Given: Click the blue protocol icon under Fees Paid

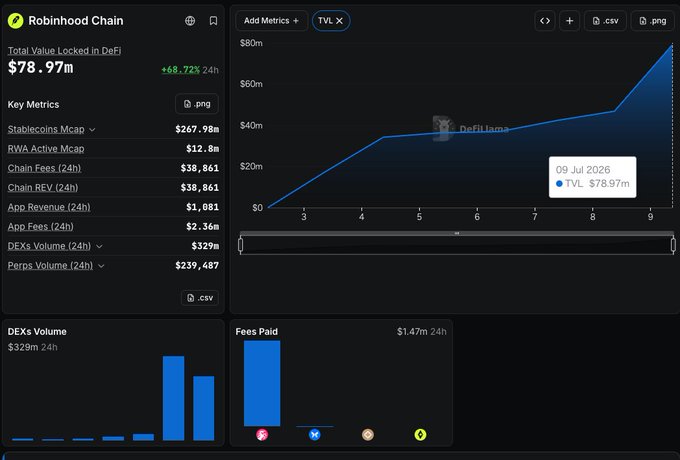Looking at the screenshot, I should (x=315, y=434).
